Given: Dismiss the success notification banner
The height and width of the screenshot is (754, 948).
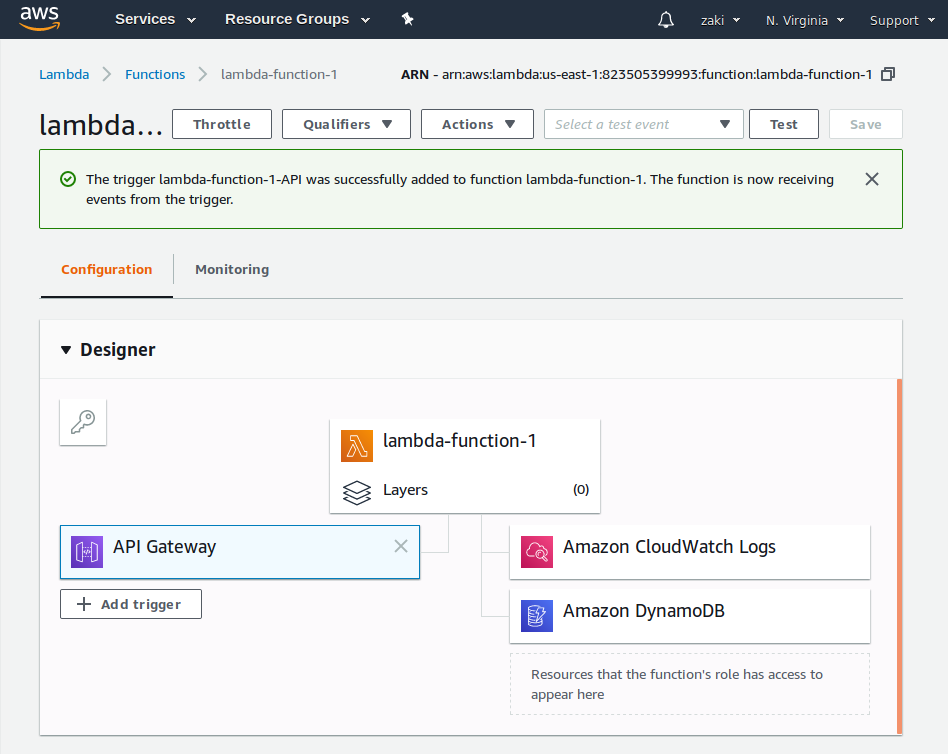Looking at the screenshot, I should click(872, 179).
